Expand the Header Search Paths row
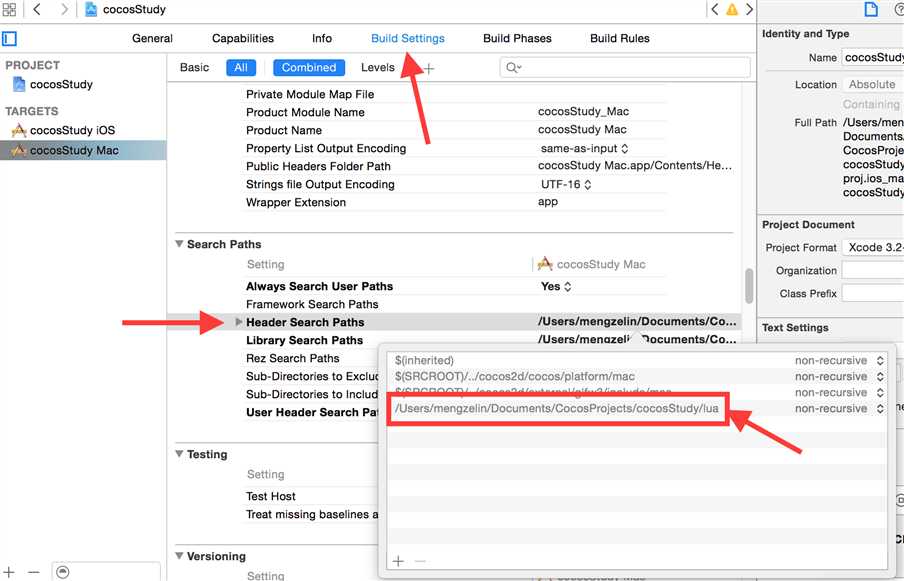 [x=239, y=322]
